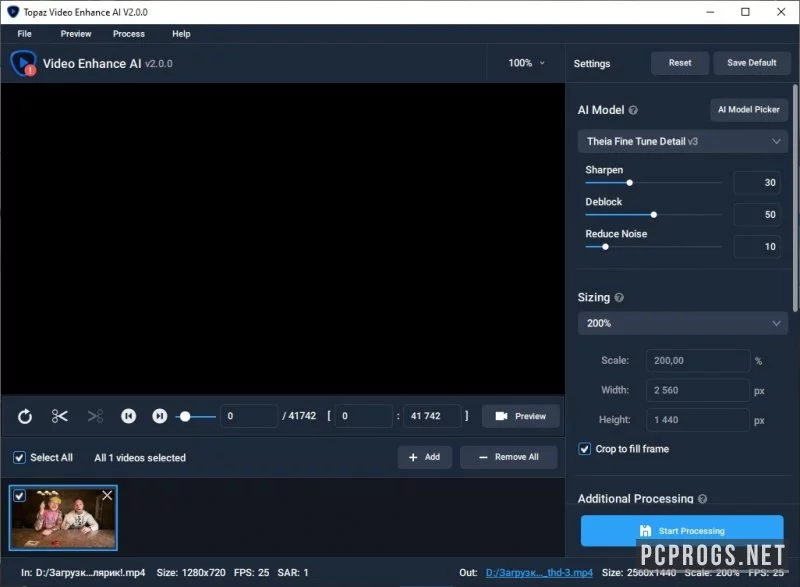Click the Width field showing 2 560
The width and height of the screenshot is (800, 587).
tap(698, 390)
